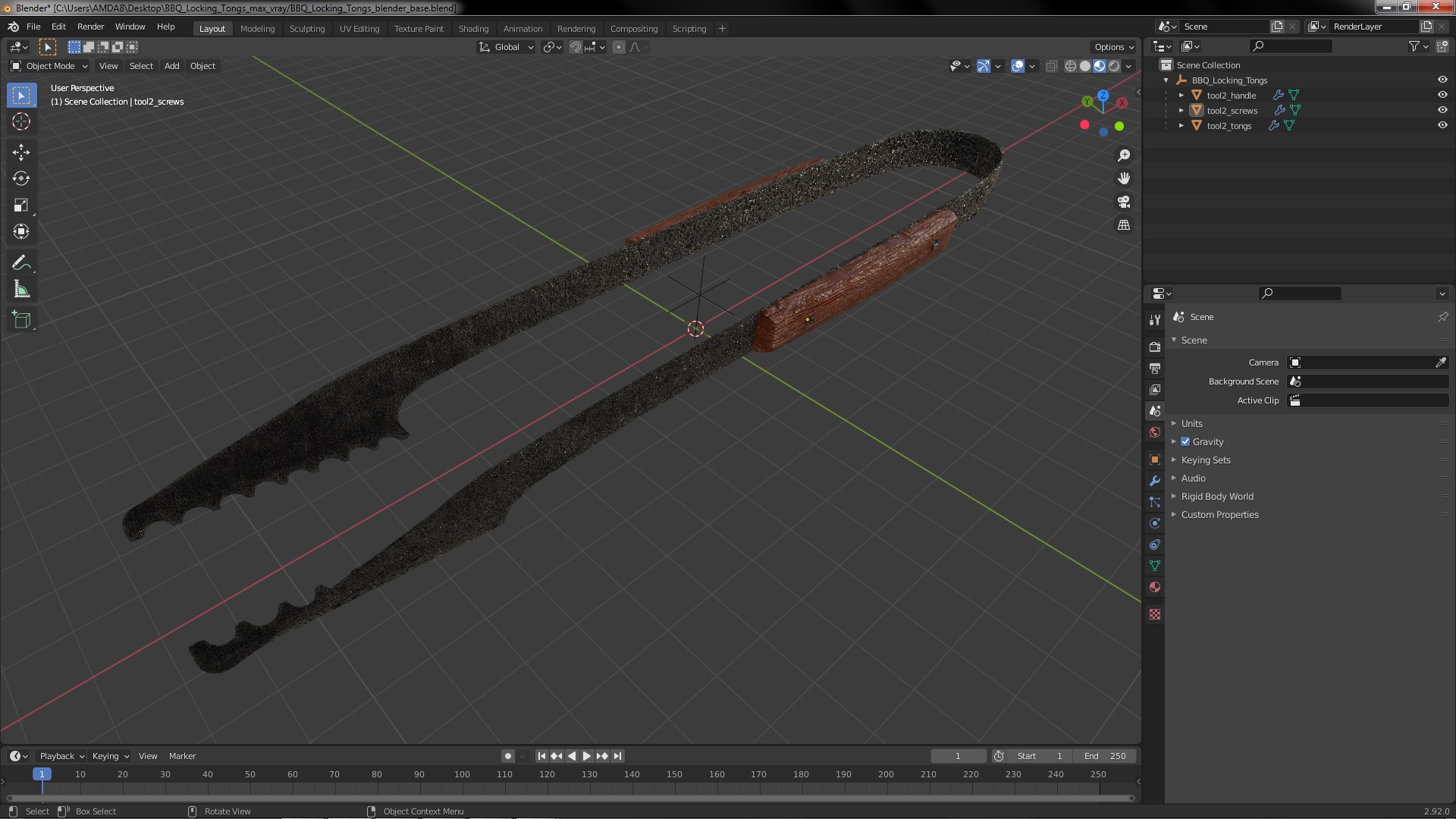Activate the Rotate tool
This screenshot has height=819, width=1456.
(21, 179)
